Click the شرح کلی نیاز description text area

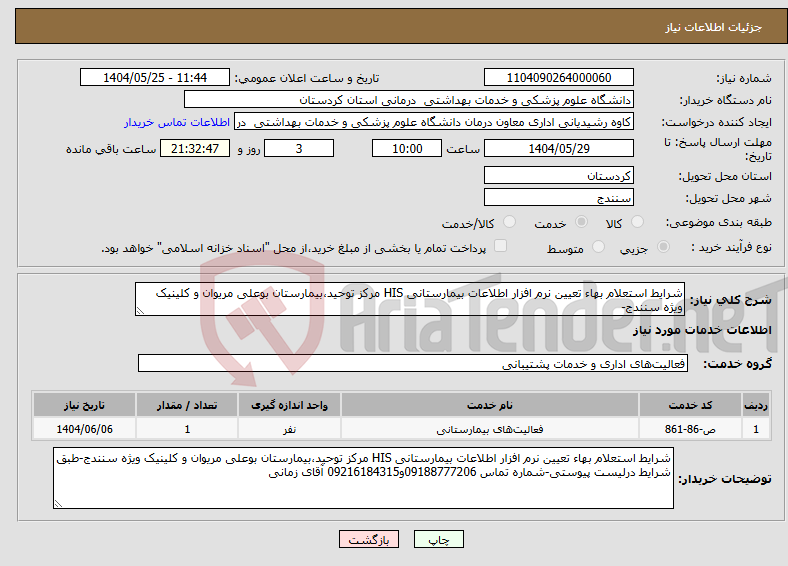(x=410, y=299)
